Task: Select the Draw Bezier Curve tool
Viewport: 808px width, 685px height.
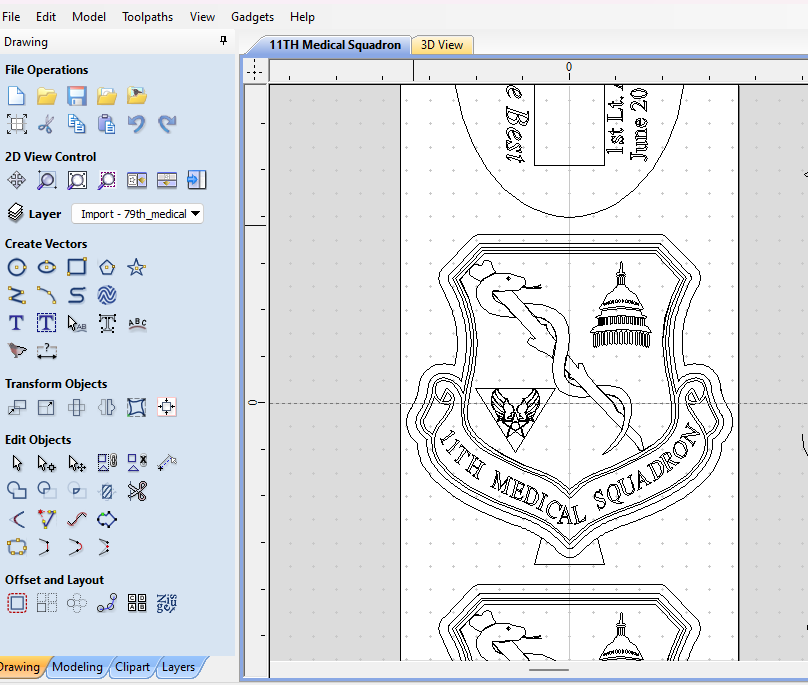Action: (77, 295)
